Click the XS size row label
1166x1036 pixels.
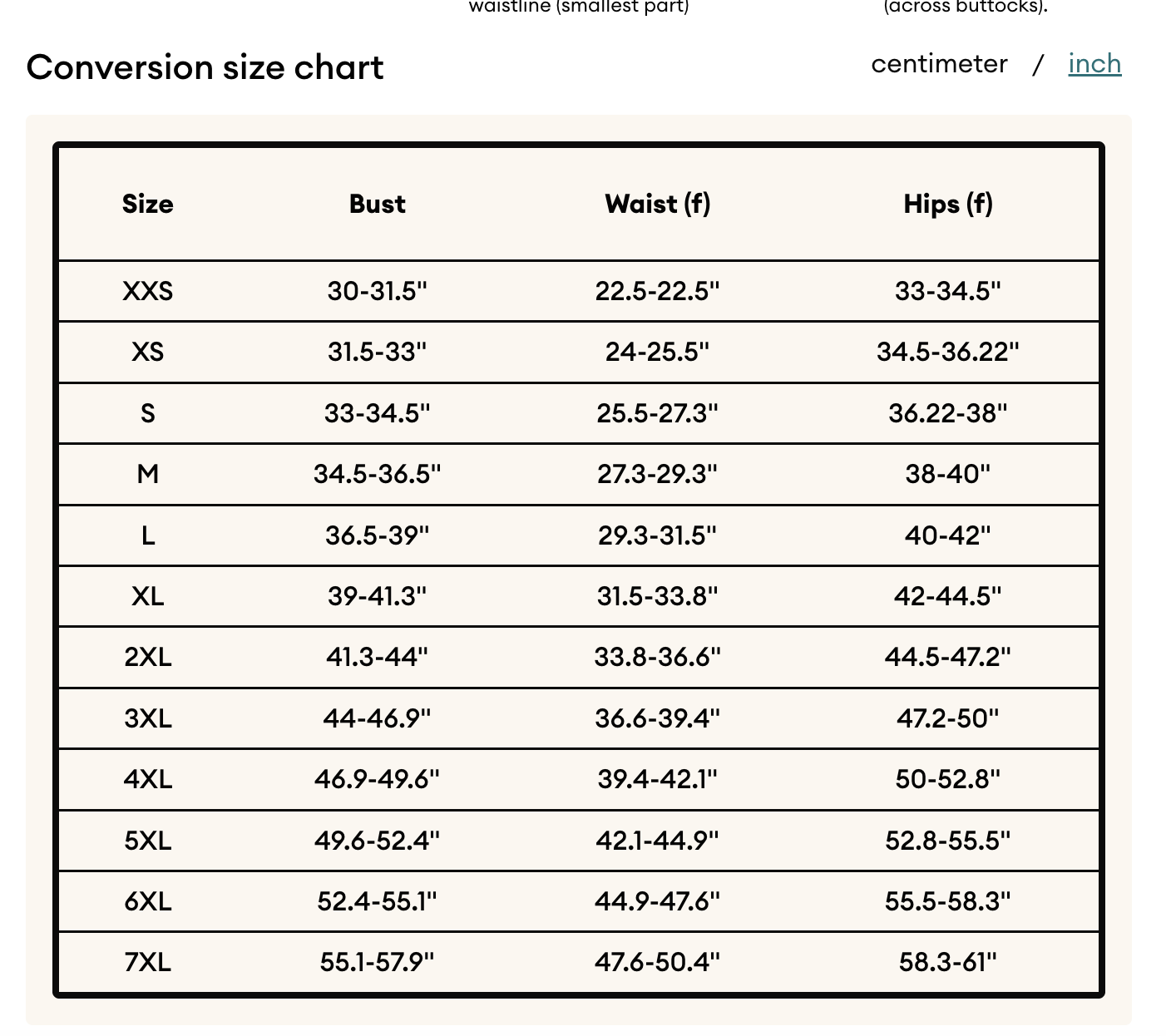tap(148, 352)
